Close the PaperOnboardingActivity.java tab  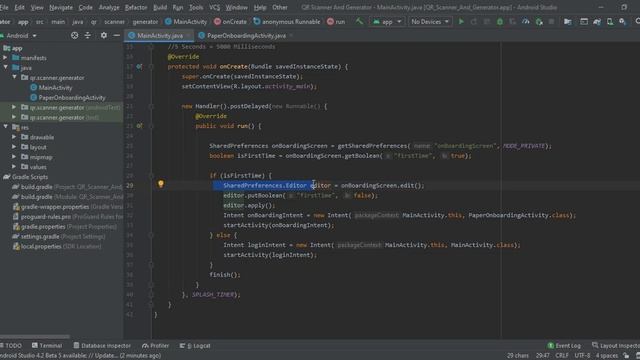[x=291, y=36]
